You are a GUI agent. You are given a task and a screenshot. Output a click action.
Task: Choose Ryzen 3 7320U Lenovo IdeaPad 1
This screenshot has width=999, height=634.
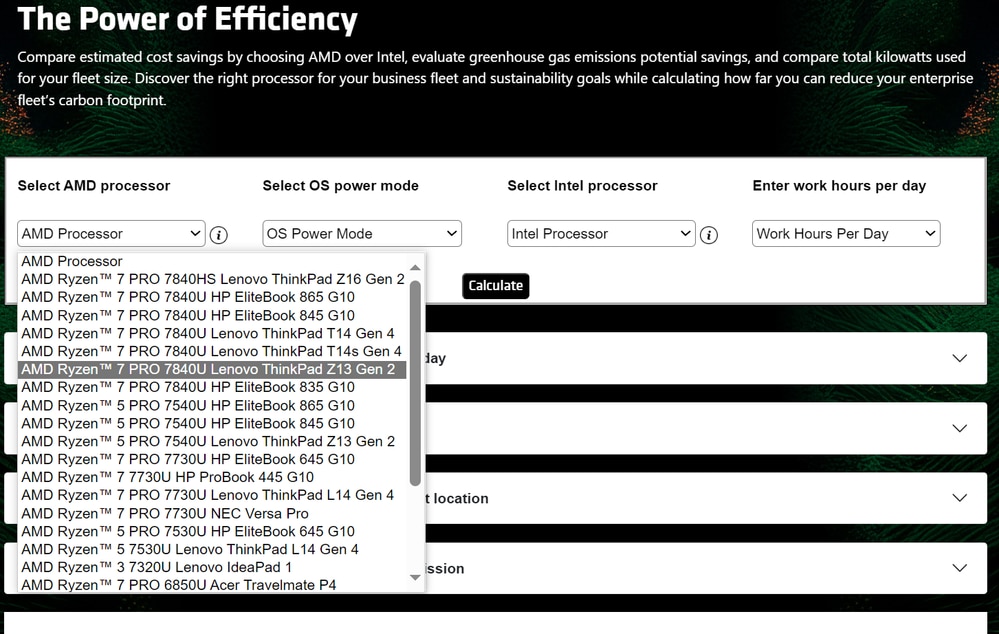click(212, 567)
